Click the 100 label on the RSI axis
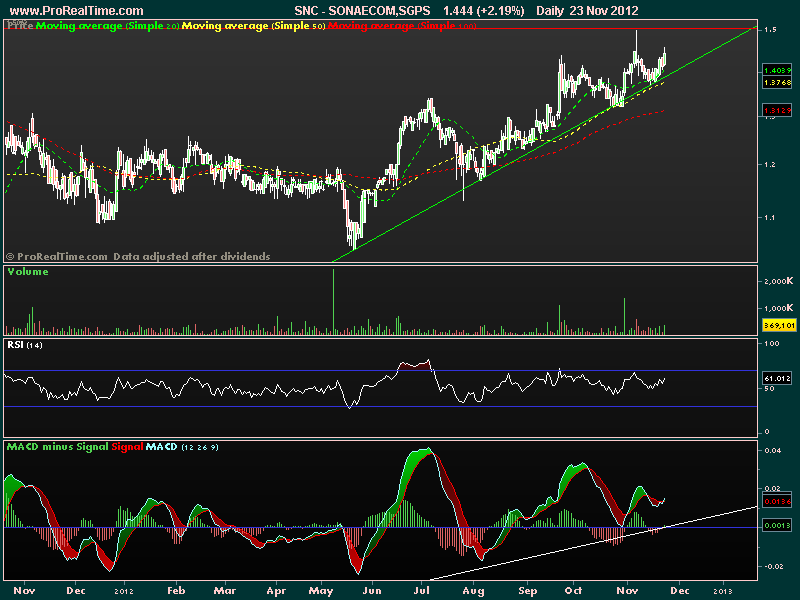 coord(772,343)
